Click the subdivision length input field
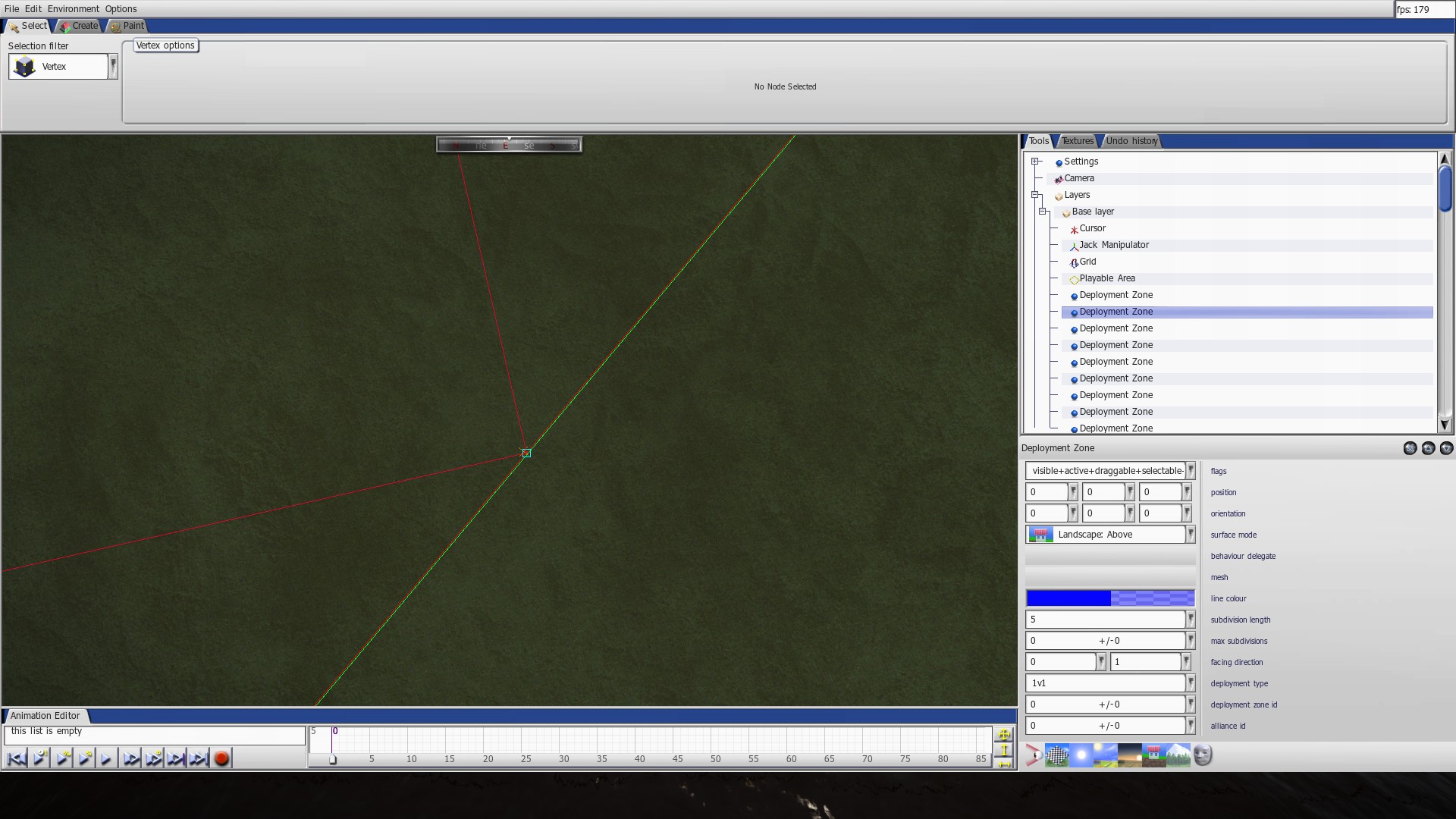1456x819 pixels. (1104, 620)
